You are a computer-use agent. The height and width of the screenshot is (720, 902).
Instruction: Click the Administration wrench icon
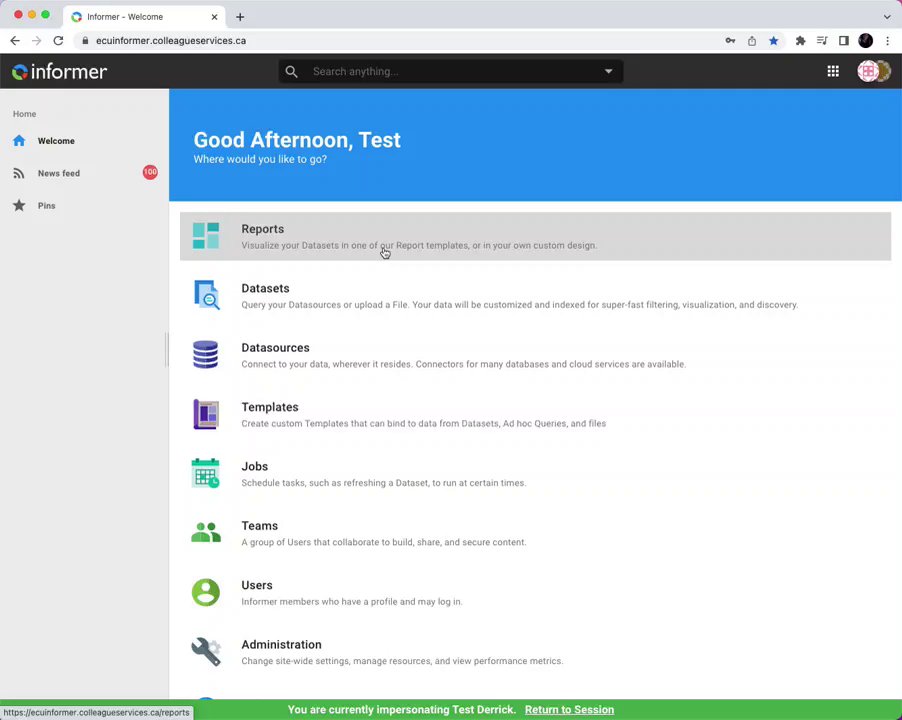coord(206,652)
